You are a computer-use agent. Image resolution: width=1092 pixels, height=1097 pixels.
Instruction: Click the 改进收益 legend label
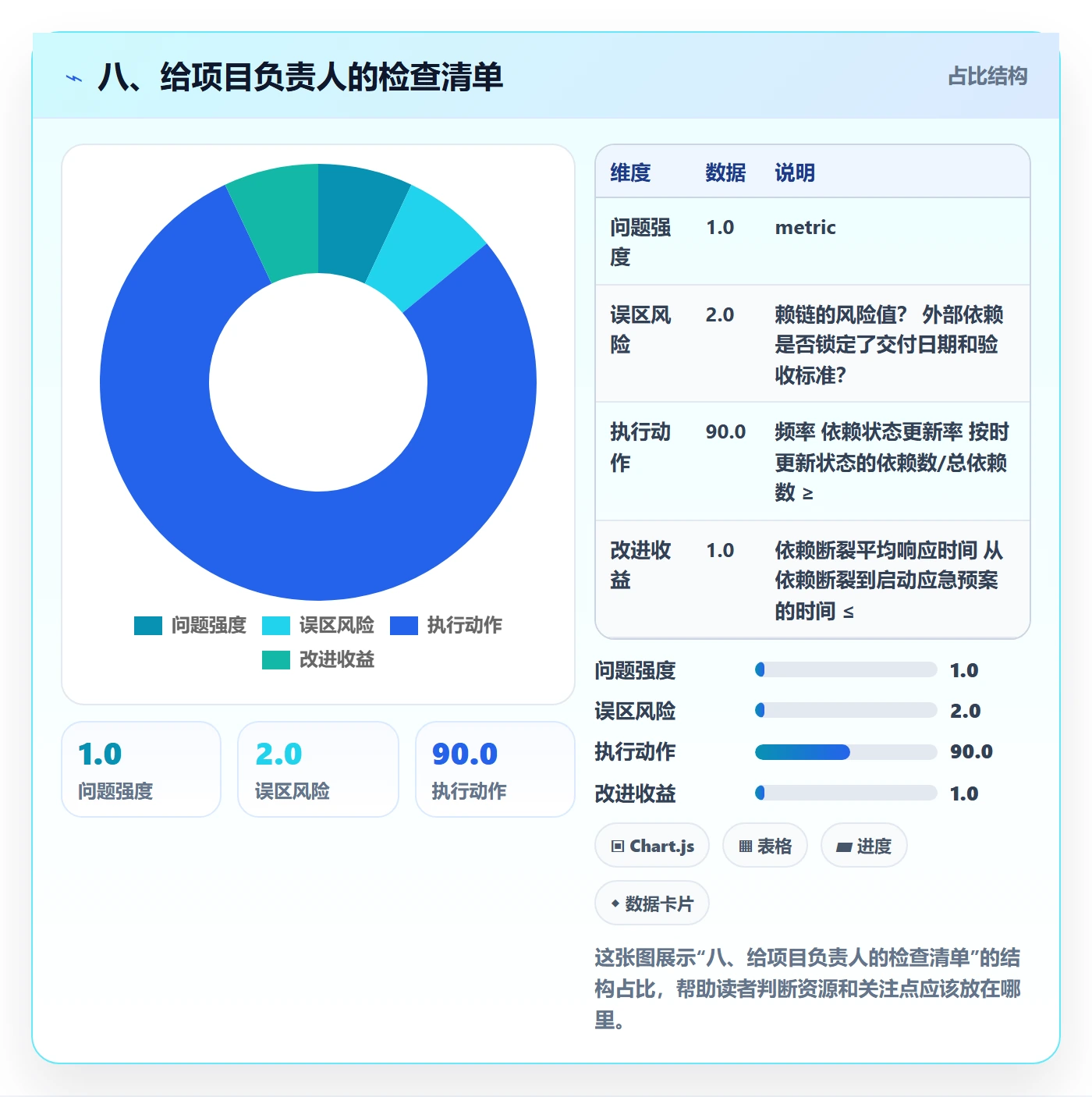pos(337,660)
